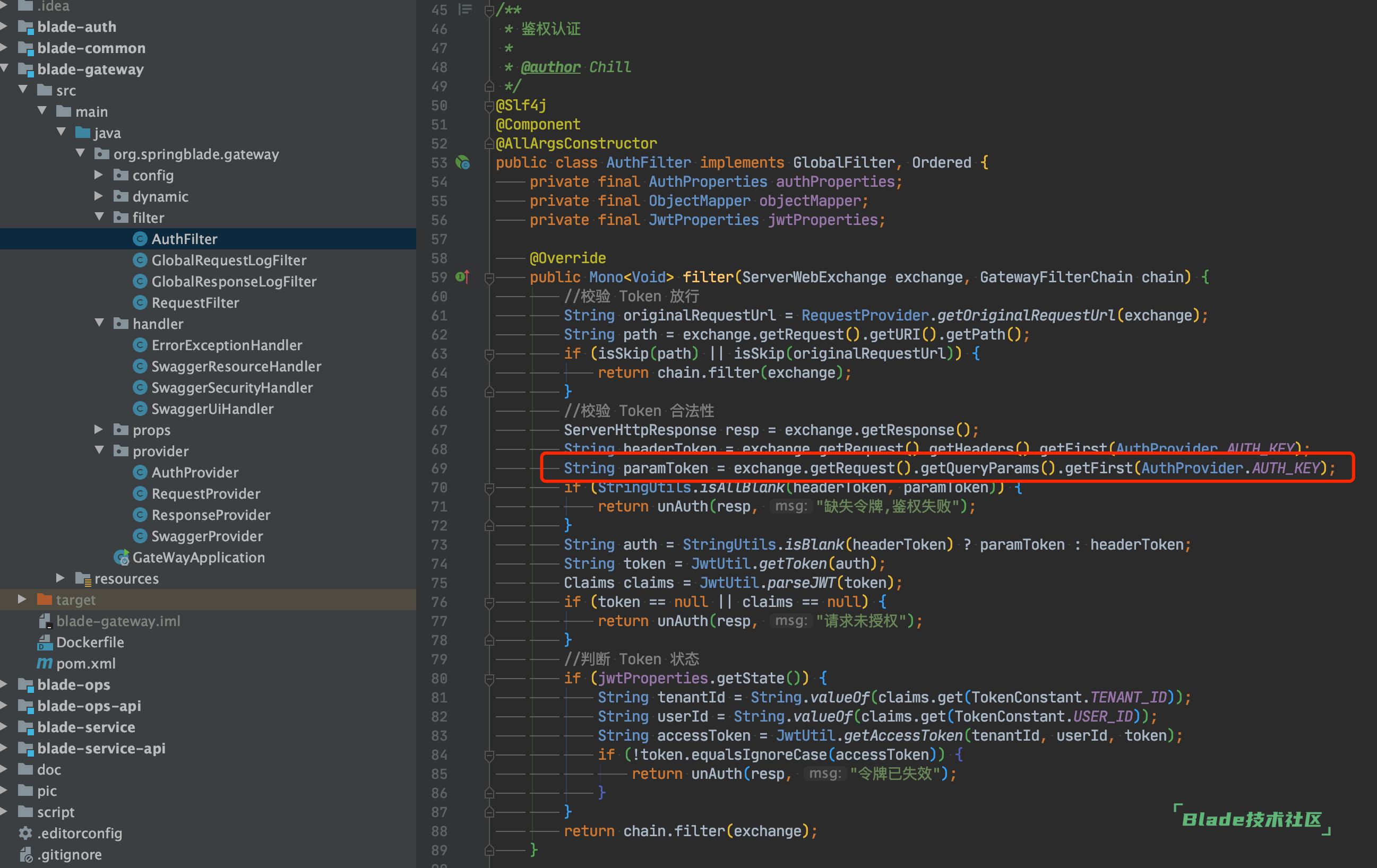The image size is (1377, 868).
Task: Select the blade-service-api module
Action: [101, 749]
